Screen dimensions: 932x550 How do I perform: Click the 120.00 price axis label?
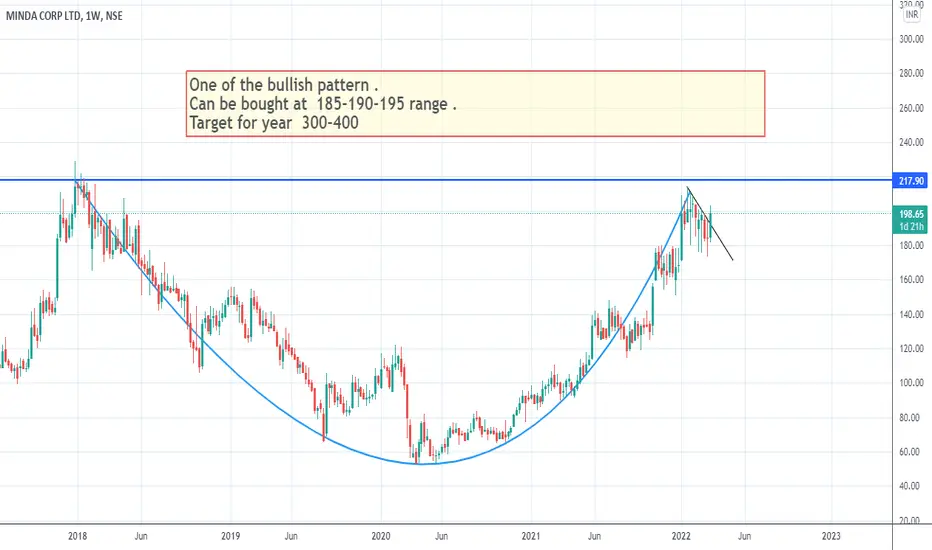912,348
